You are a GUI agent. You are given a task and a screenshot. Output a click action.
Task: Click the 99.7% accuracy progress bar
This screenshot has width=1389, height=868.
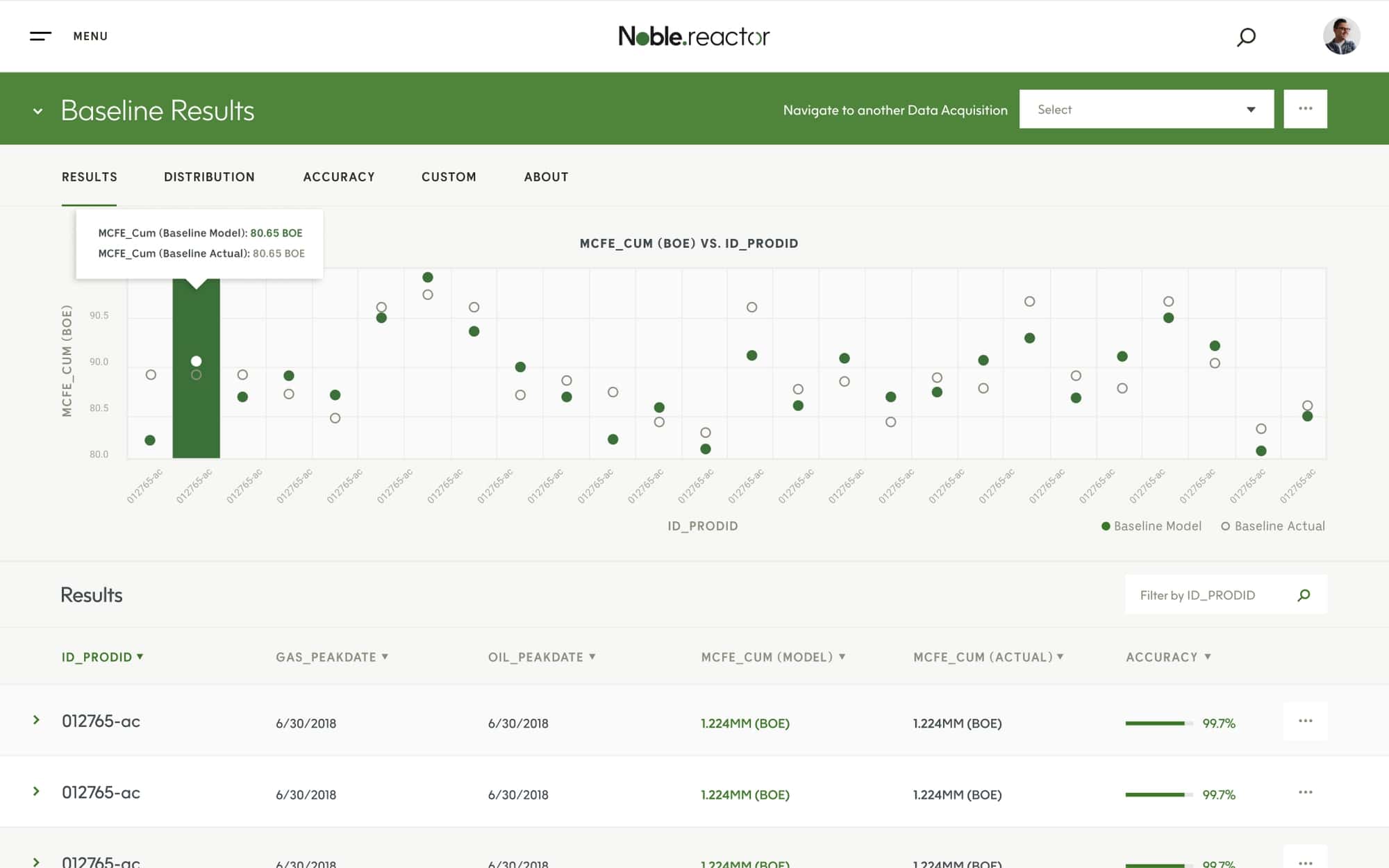(x=1156, y=723)
